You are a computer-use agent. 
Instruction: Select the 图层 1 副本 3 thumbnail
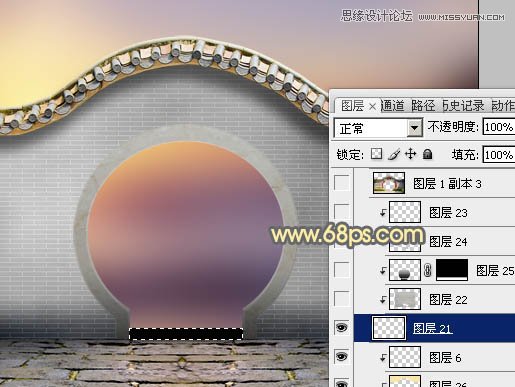[389, 183]
